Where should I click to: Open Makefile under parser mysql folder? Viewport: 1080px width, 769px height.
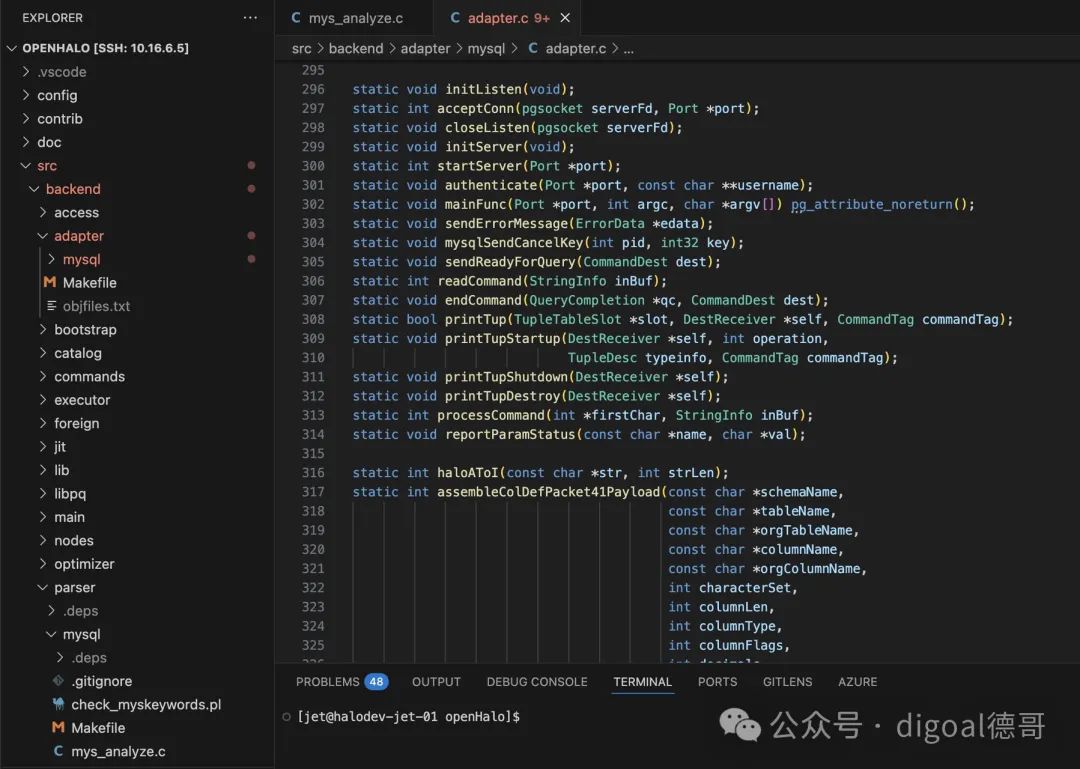click(98, 728)
